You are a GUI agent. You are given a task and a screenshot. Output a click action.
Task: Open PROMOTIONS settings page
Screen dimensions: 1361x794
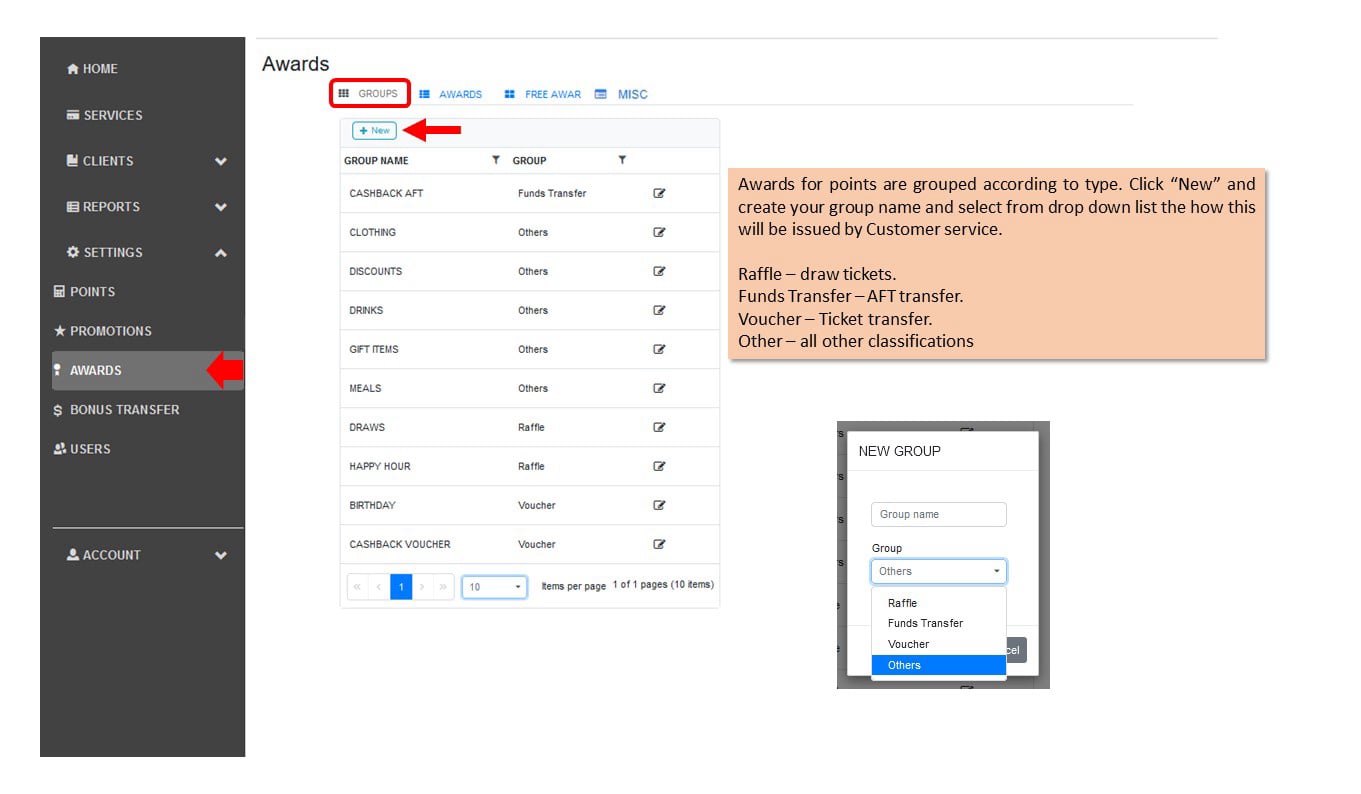pos(102,331)
